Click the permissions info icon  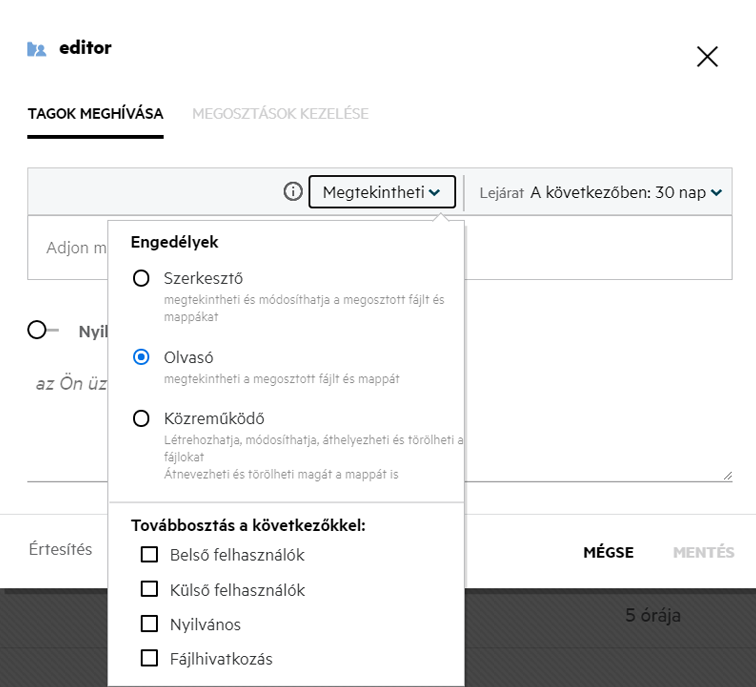(x=293, y=192)
